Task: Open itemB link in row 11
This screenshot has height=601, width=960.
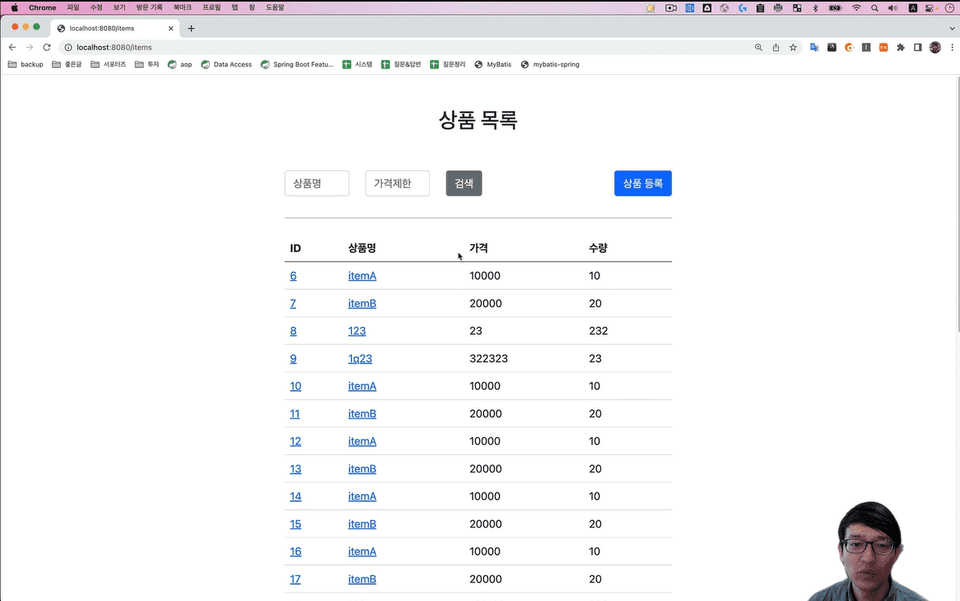Action: [362, 413]
